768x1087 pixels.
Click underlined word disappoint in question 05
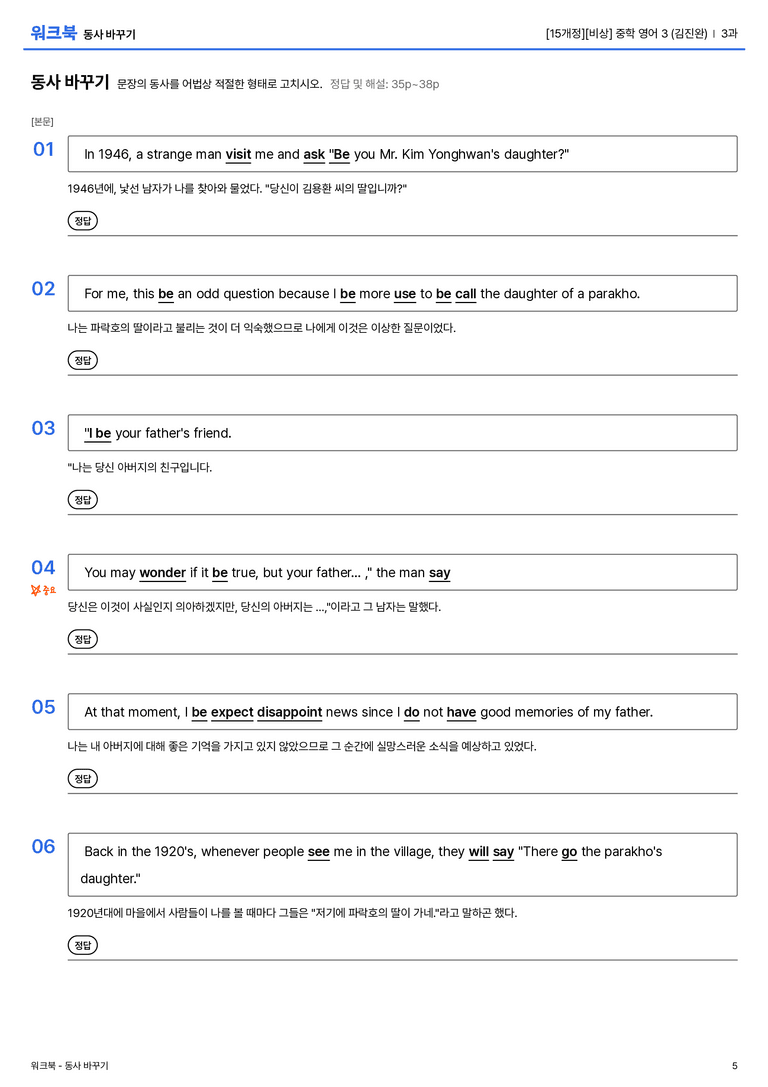click(290, 712)
